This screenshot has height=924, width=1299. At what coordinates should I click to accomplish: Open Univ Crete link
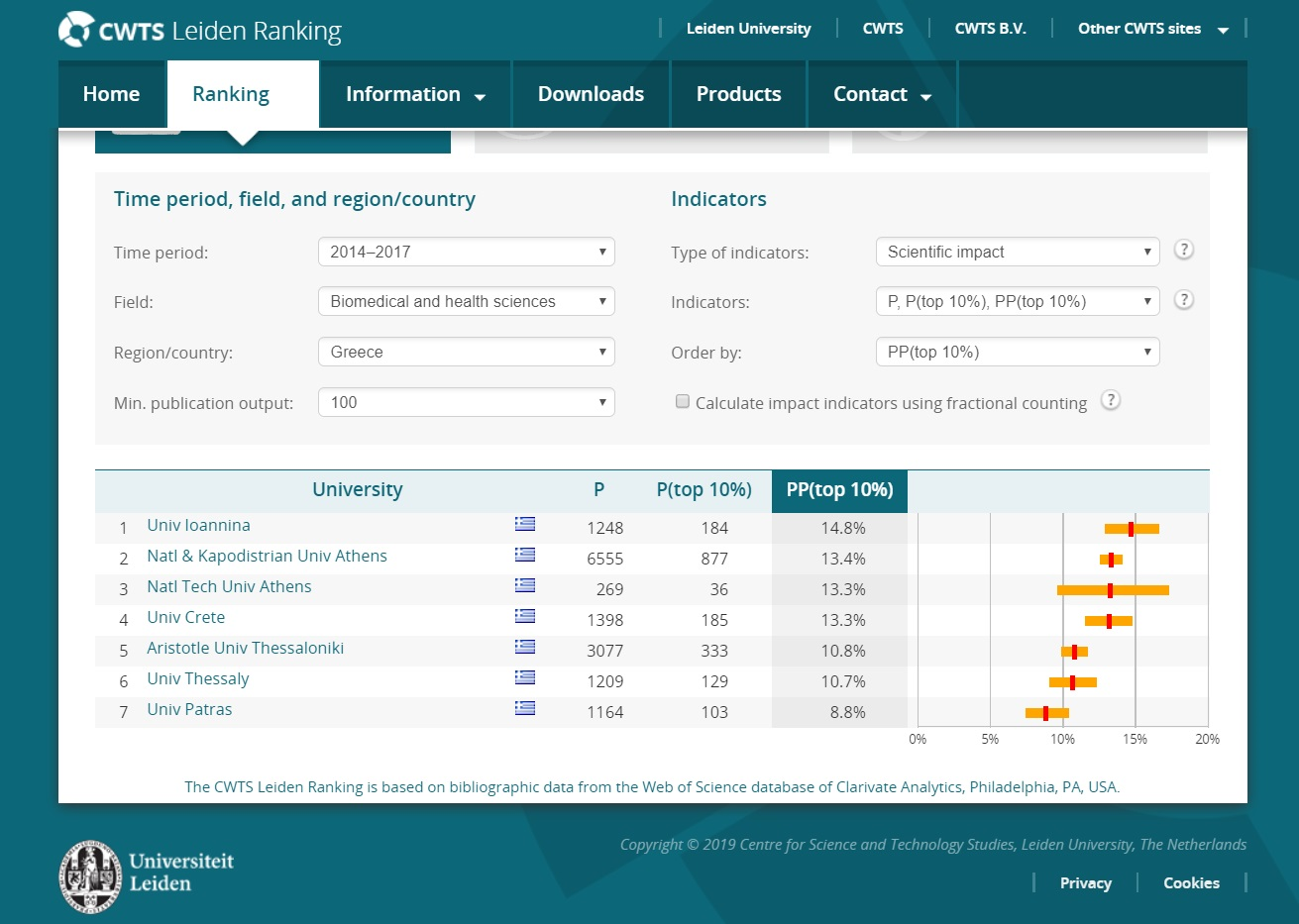coord(185,617)
